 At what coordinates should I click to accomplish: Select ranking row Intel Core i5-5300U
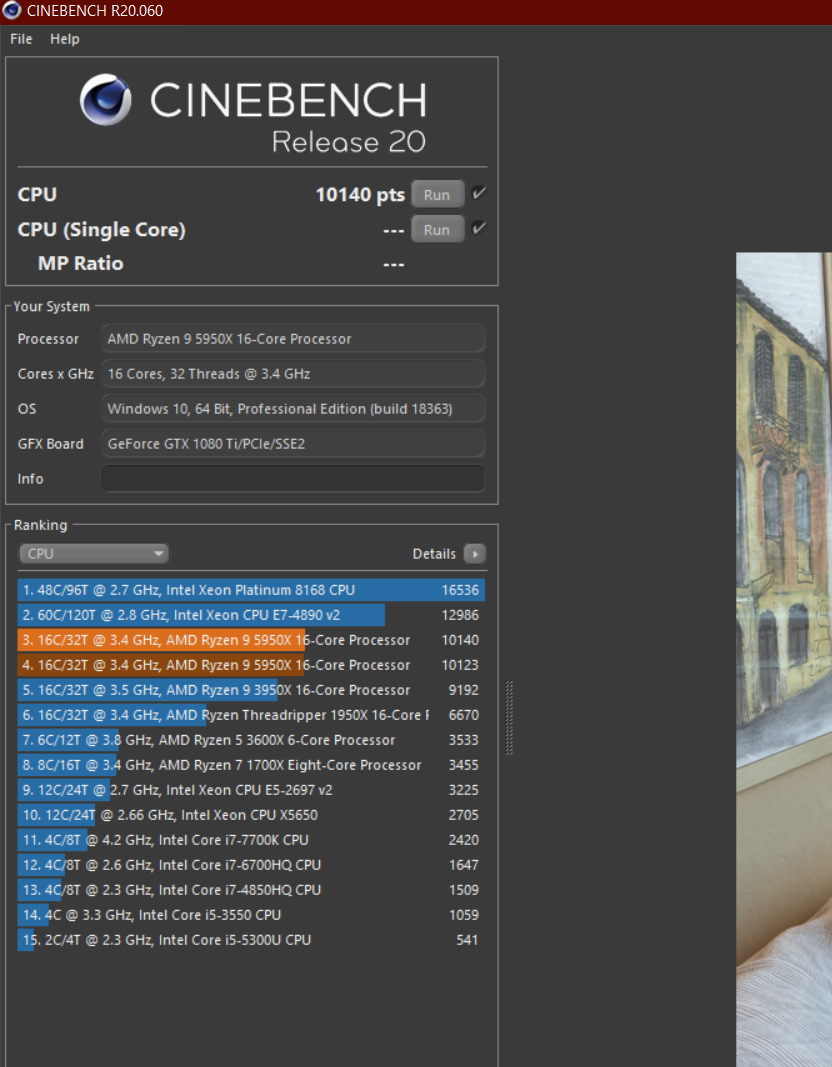(251, 940)
